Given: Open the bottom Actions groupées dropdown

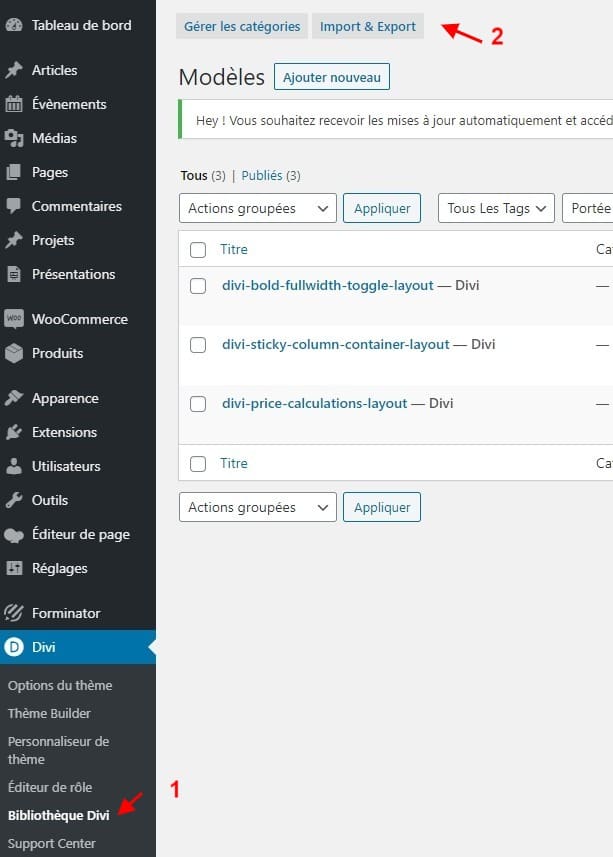Looking at the screenshot, I should (257, 507).
